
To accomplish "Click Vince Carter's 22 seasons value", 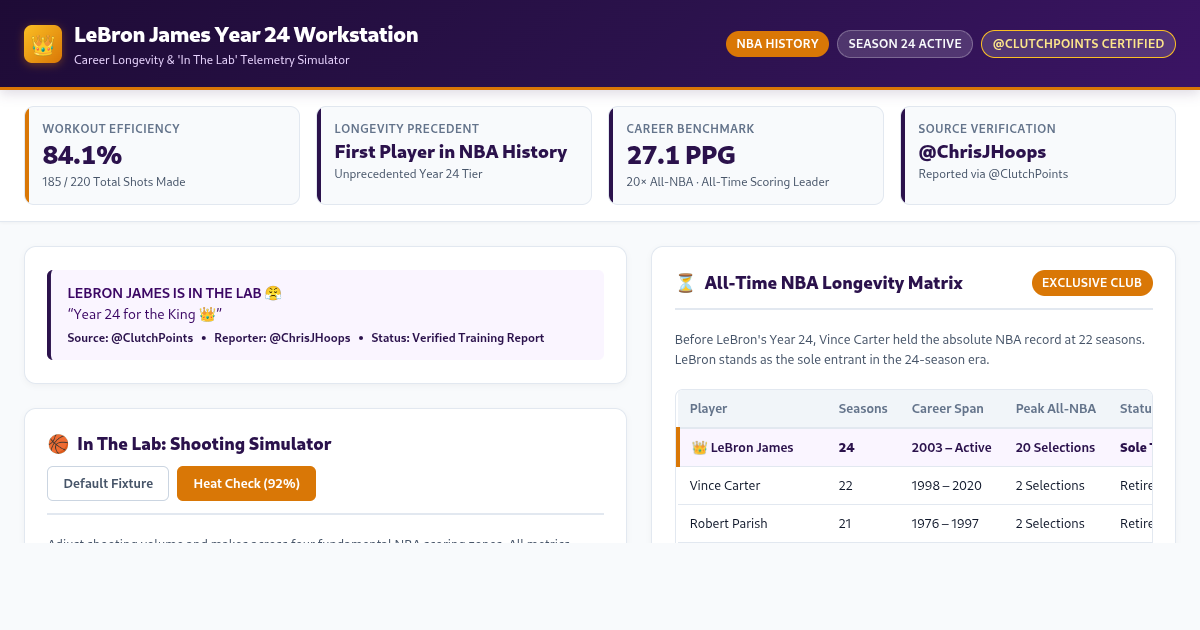I will (846, 485).
